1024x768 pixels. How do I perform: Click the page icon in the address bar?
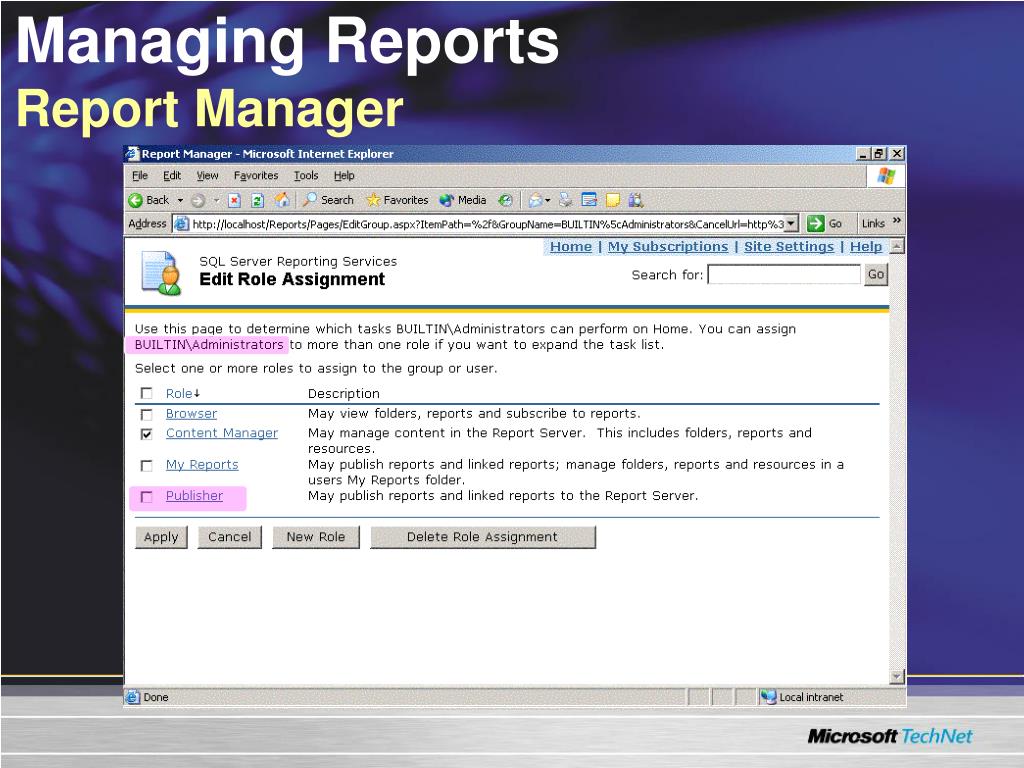(182, 224)
